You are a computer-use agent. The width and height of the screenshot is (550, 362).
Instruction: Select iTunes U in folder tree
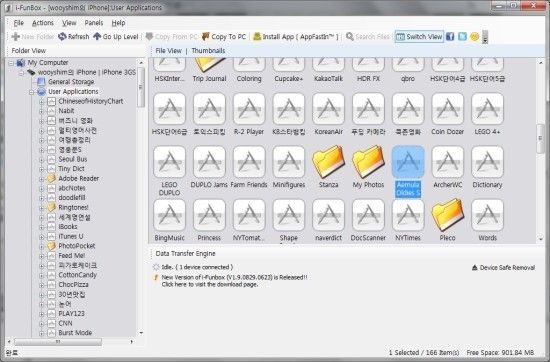pos(71,236)
